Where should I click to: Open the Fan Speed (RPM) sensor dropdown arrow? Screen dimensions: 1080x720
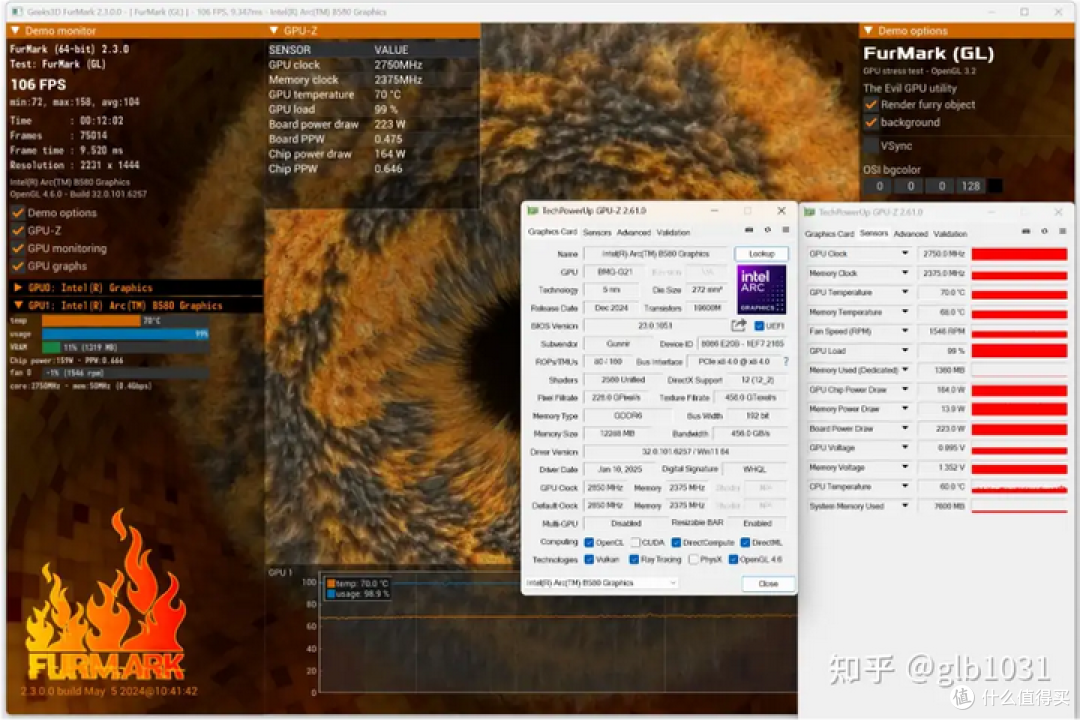click(x=905, y=331)
